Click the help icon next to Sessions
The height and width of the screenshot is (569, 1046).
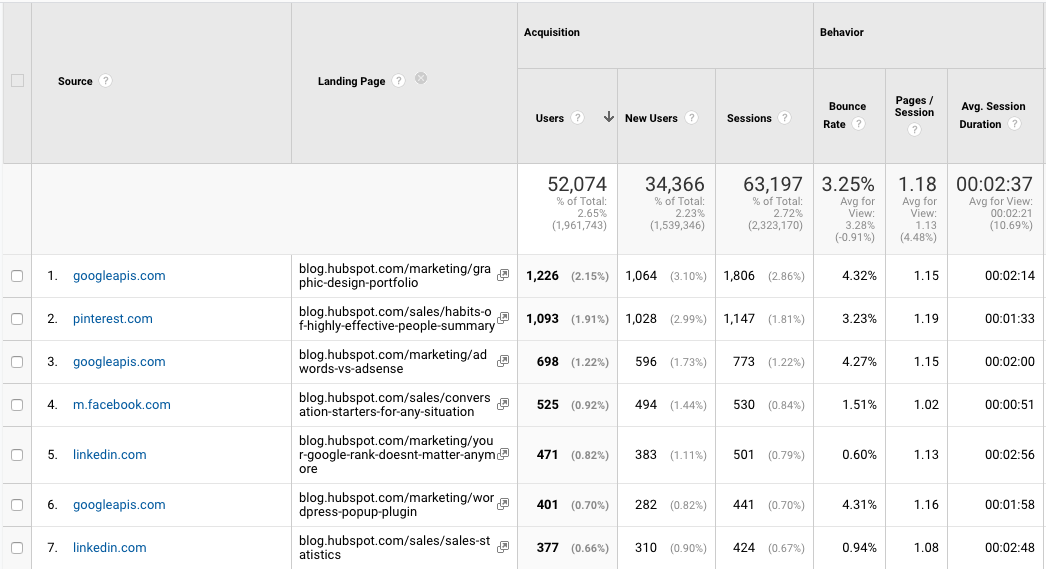click(785, 118)
